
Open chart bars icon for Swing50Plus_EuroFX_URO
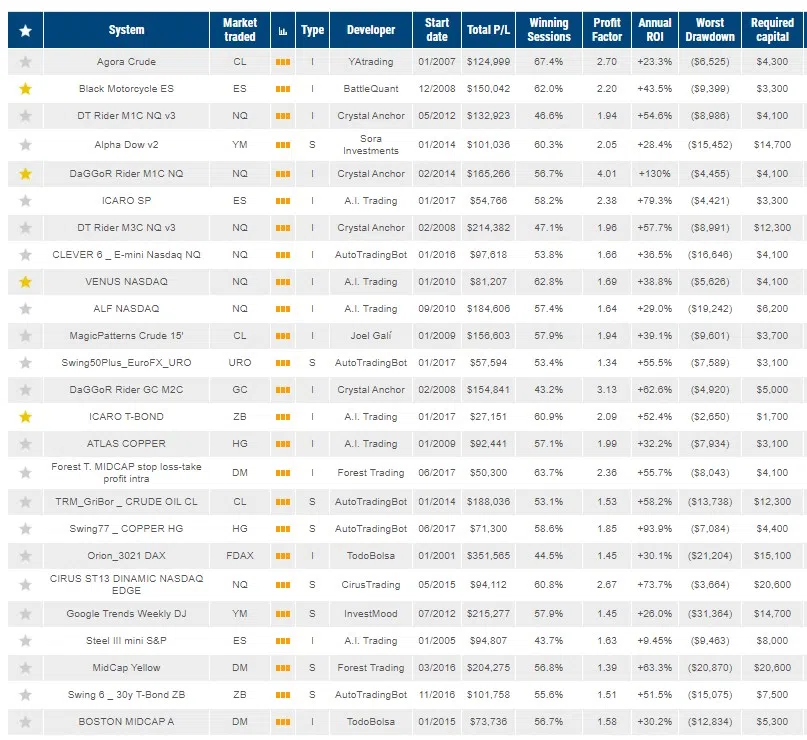tap(283, 363)
